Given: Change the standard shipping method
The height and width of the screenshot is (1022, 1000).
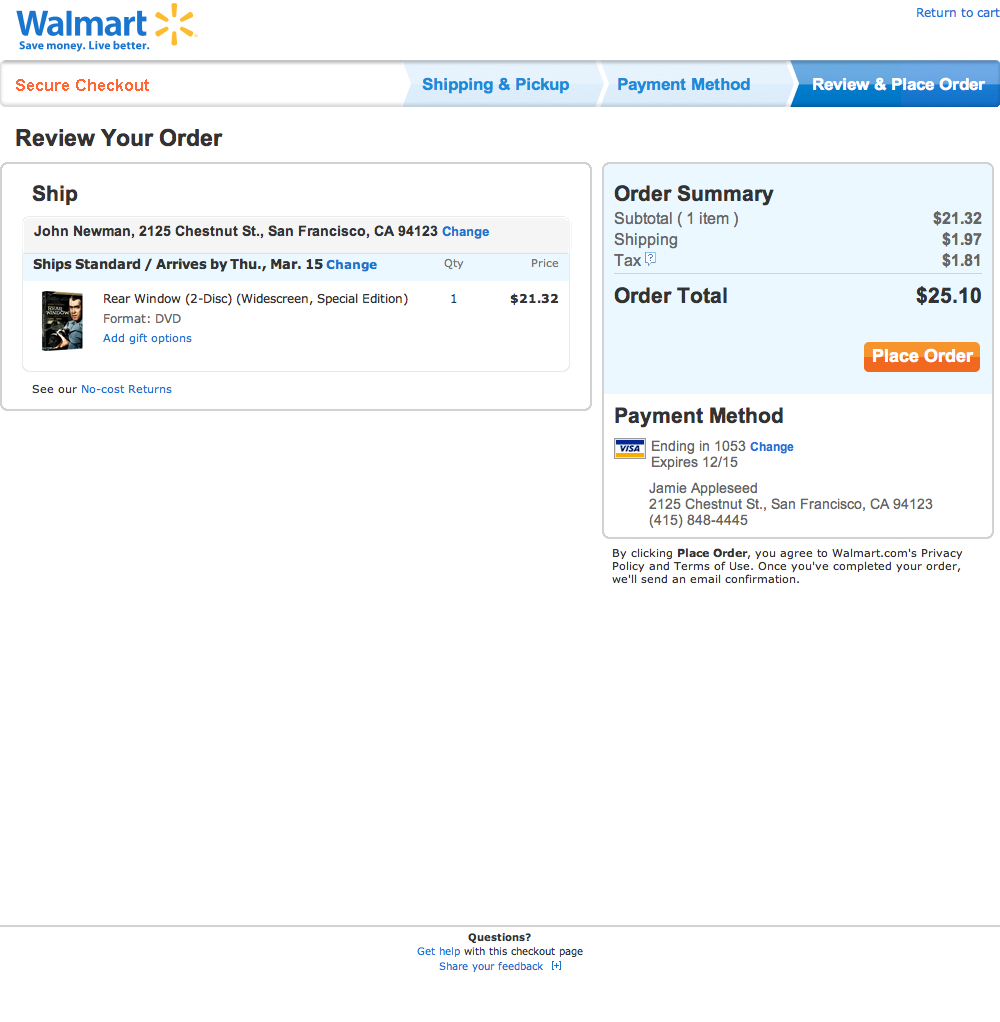Looking at the screenshot, I should [351, 264].
